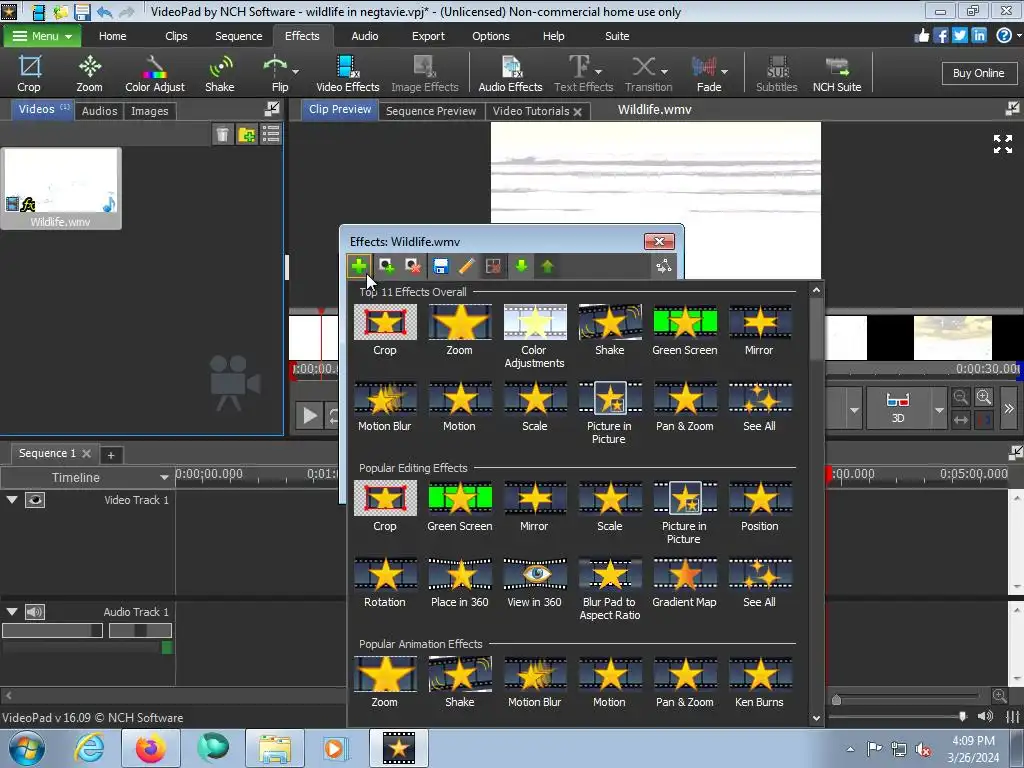Move effect up with green up arrow

[547, 266]
